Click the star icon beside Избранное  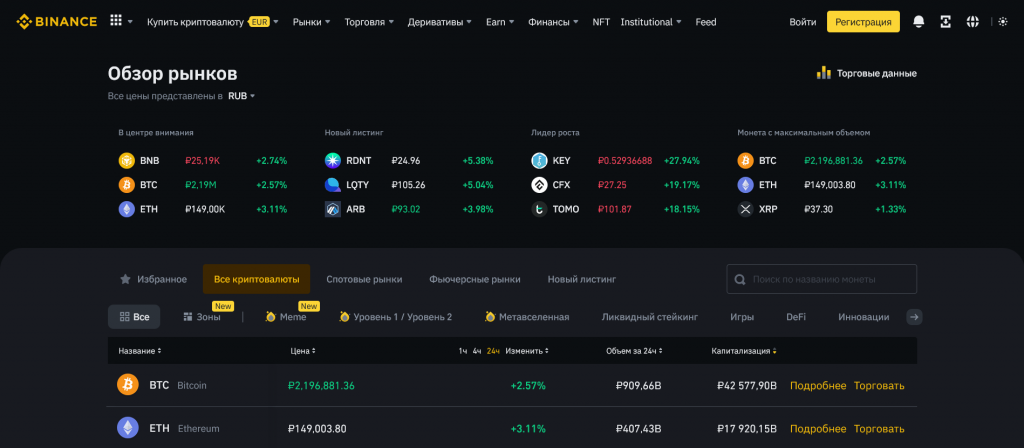[x=125, y=279]
